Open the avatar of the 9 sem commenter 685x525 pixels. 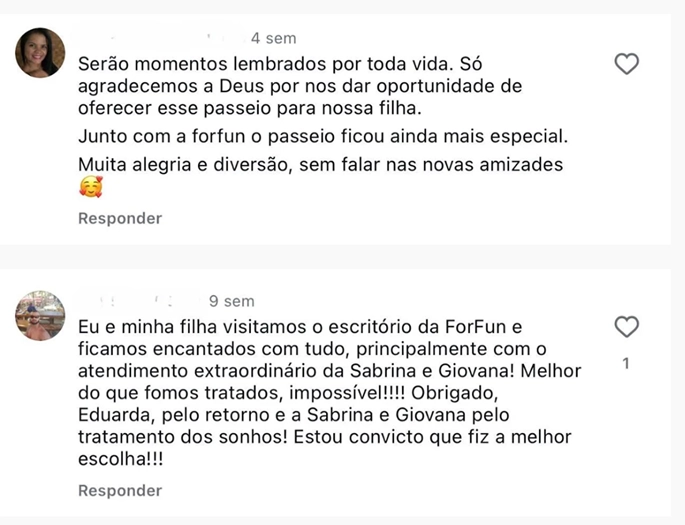tap(41, 316)
